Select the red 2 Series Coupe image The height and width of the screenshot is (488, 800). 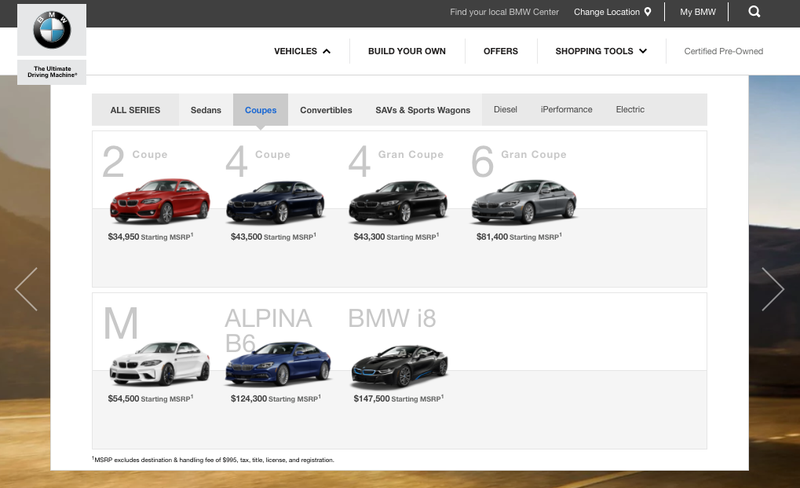coord(160,201)
